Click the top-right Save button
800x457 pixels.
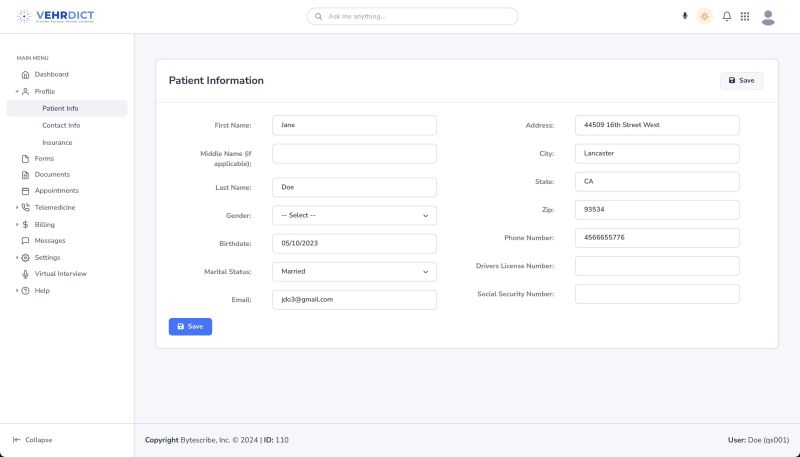click(741, 80)
